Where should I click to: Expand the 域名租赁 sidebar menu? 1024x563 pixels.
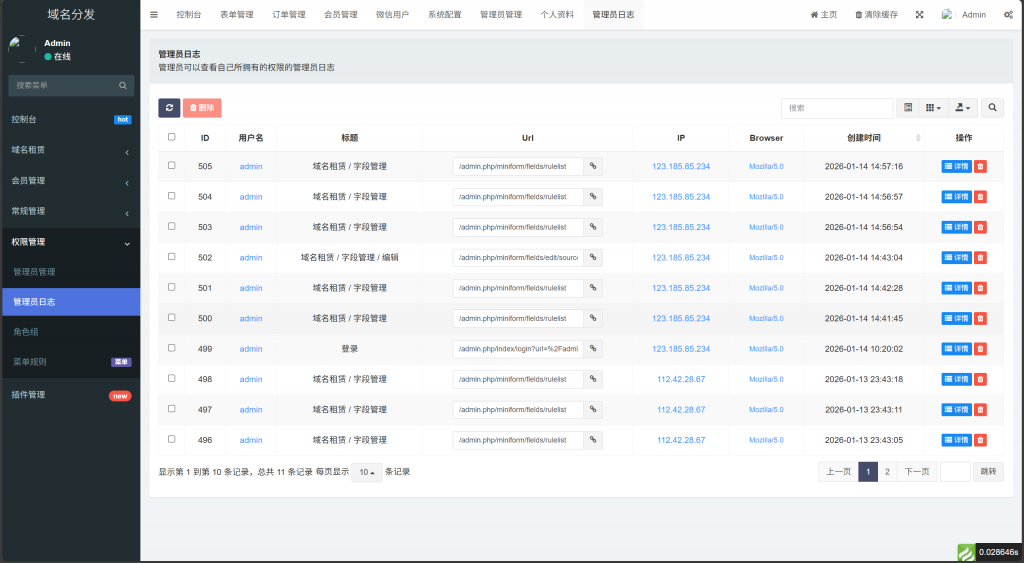[70, 150]
